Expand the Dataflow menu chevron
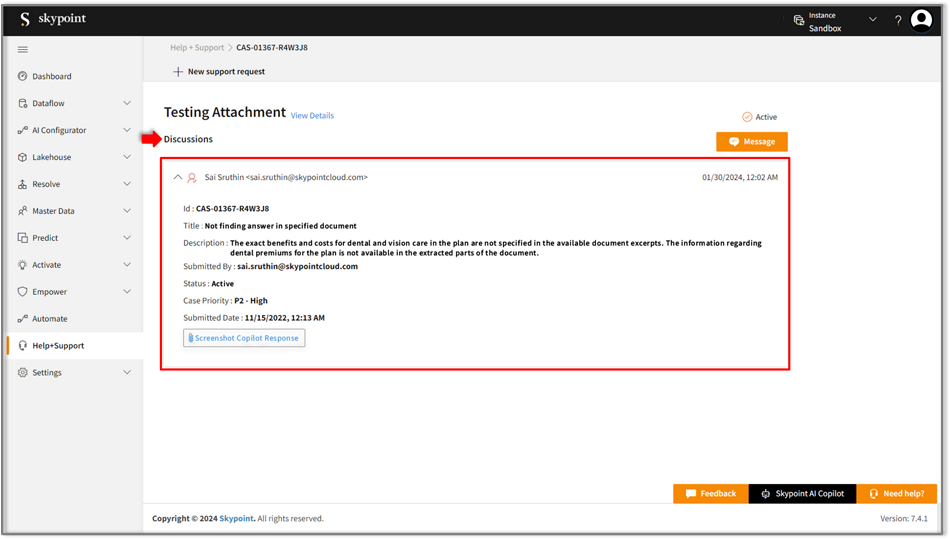The image size is (950, 539). tap(127, 103)
